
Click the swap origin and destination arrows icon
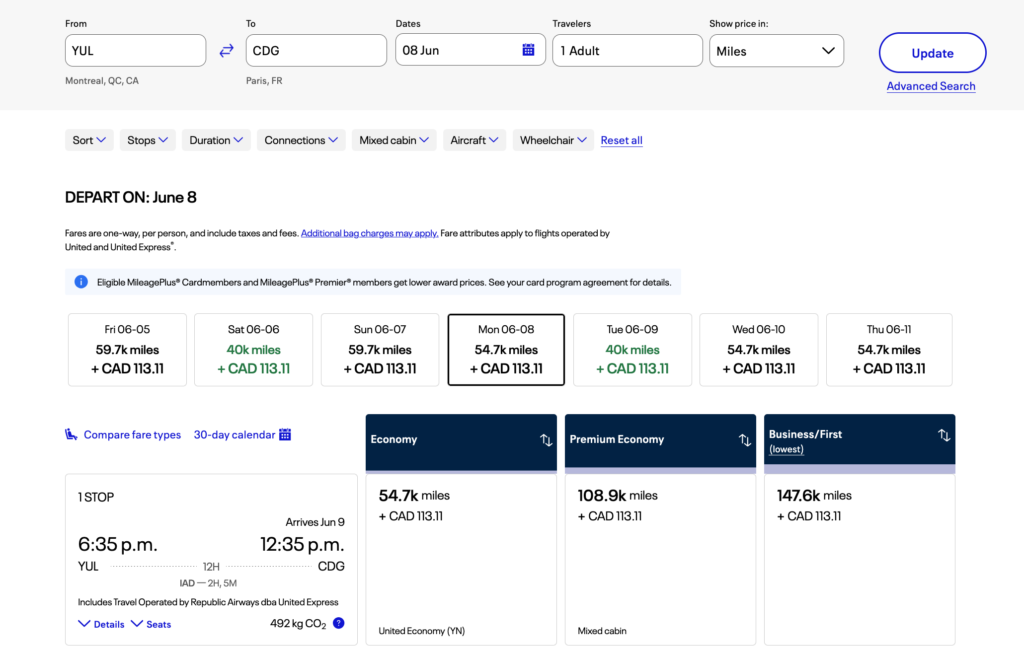click(225, 50)
